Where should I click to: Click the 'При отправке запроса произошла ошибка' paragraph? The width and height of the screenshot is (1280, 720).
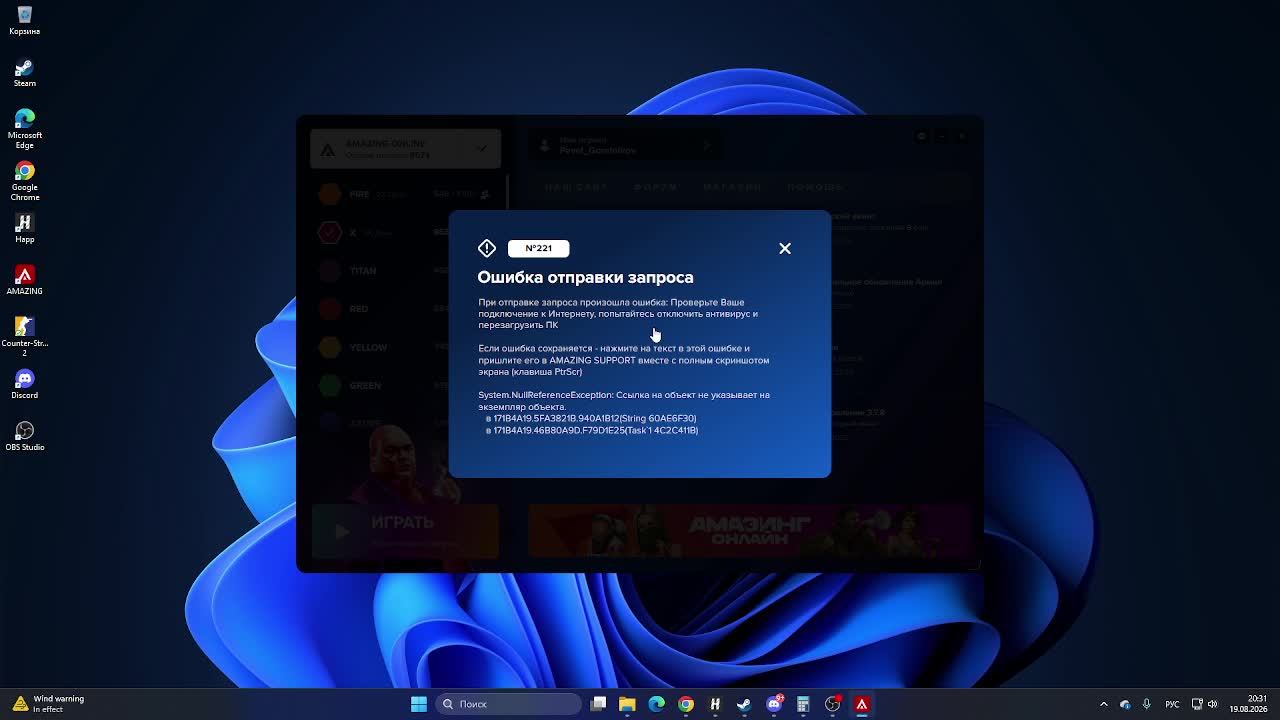pyautogui.click(x=618, y=313)
